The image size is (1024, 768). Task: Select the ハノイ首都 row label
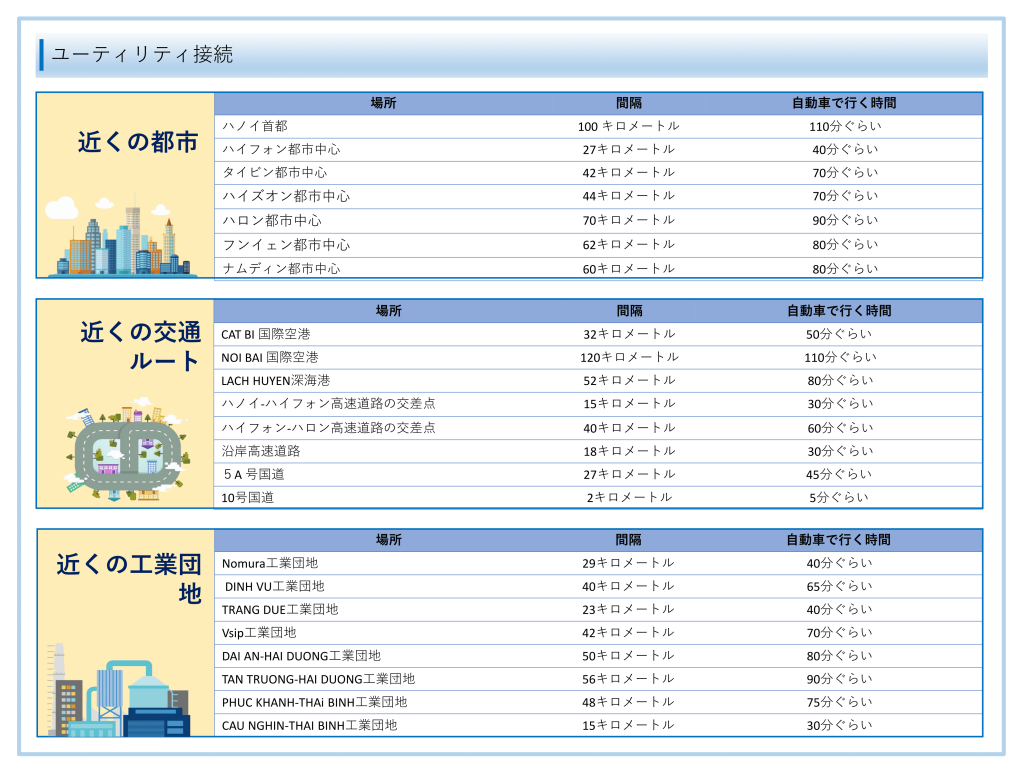coord(255,126)
